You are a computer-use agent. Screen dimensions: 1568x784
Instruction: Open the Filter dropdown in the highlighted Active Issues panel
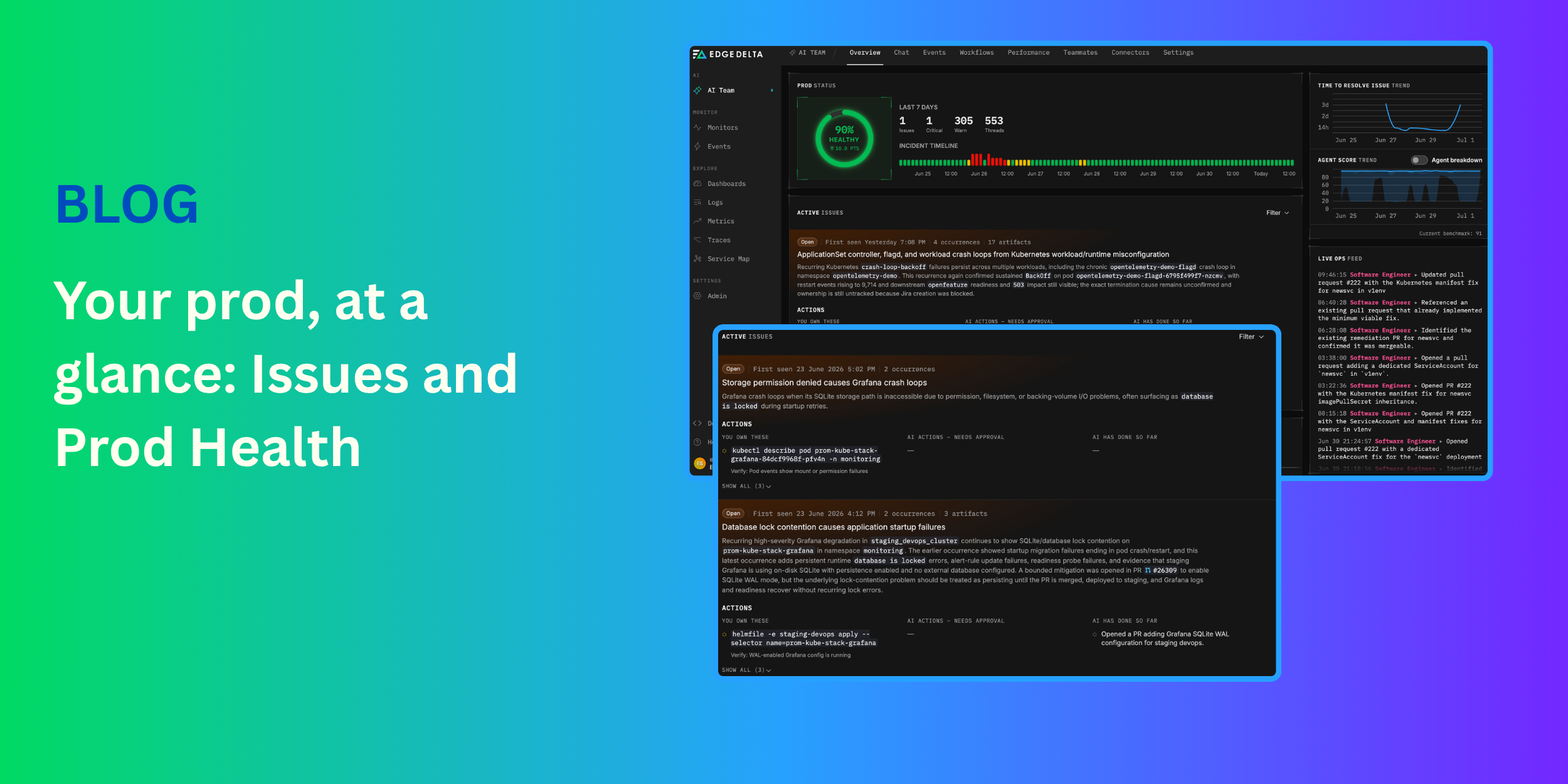pos(1251,337)
